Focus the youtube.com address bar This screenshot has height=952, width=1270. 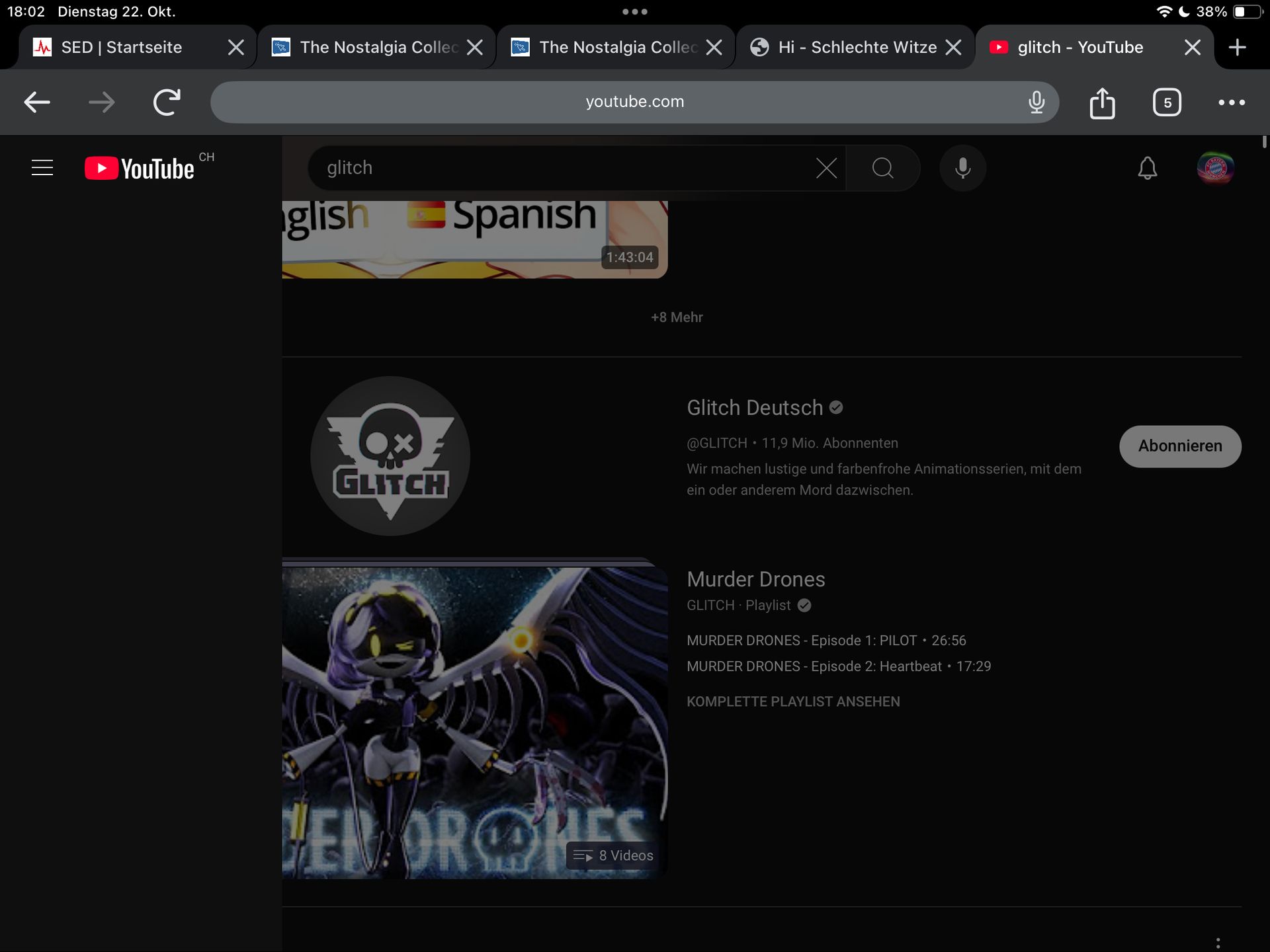tap(634, 102)
